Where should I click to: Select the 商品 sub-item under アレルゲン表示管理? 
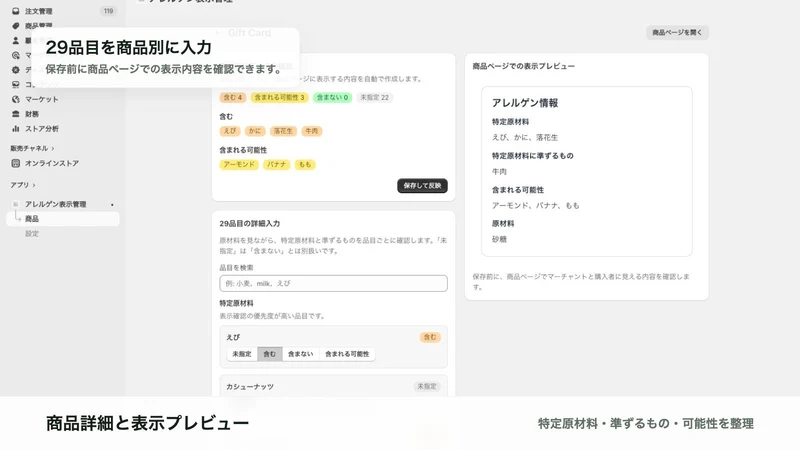(x=62, y=219)
